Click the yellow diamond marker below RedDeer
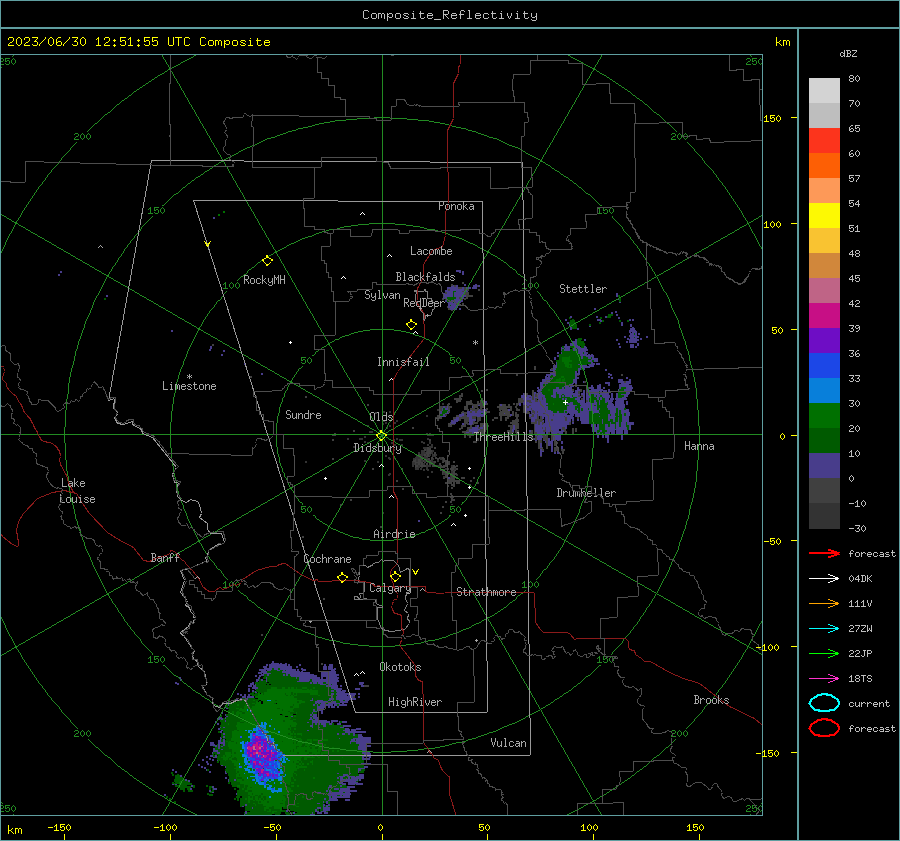The image size is (900, 841). tap(411, 325)
